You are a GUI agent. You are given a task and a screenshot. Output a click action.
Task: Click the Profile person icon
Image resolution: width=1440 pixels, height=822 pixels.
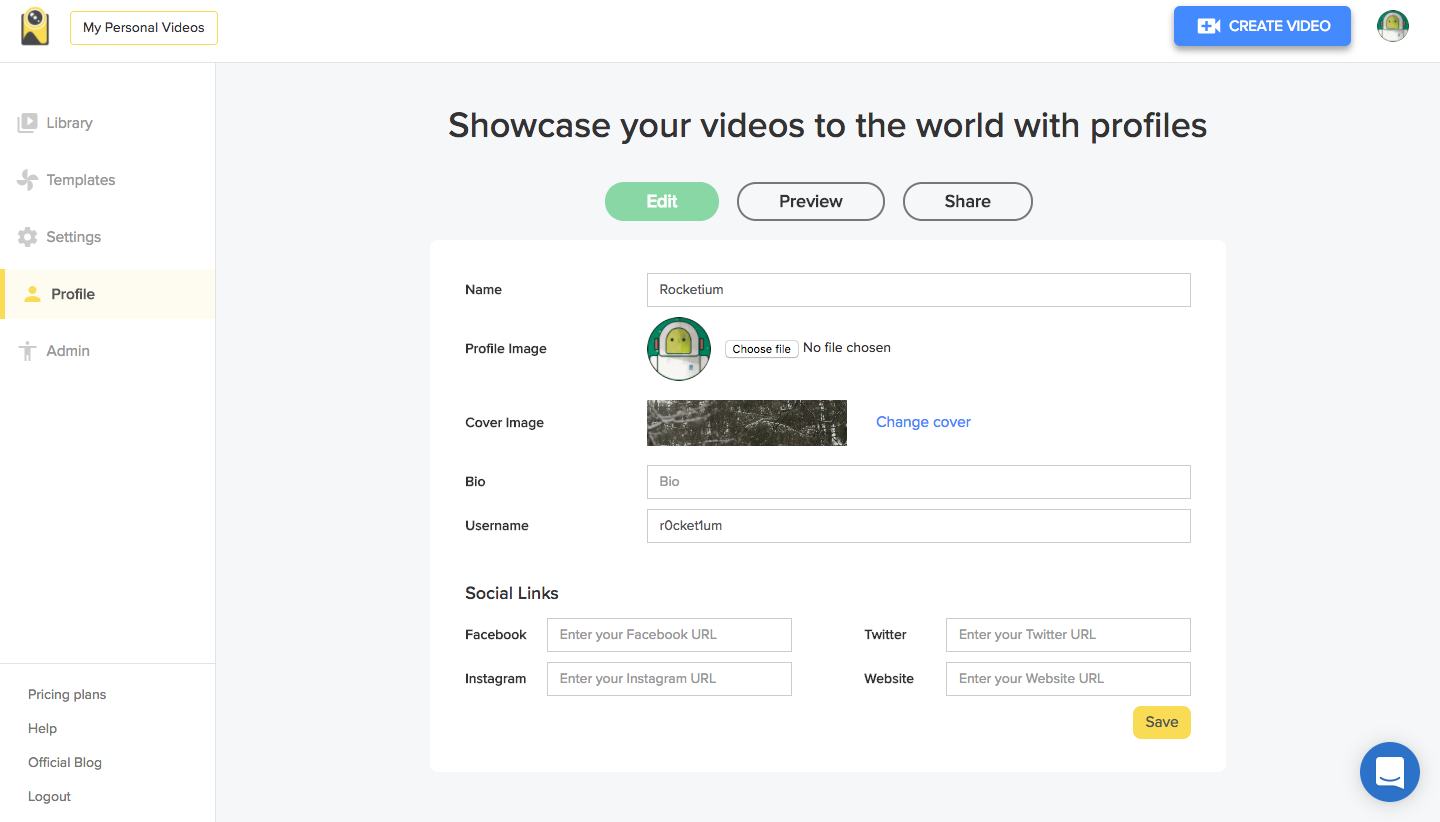point(32,294)
